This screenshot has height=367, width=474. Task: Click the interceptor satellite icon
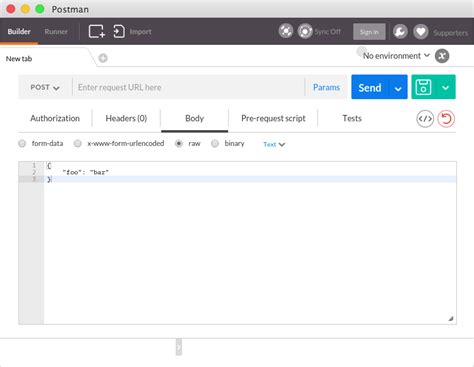[x=286, y=31]
